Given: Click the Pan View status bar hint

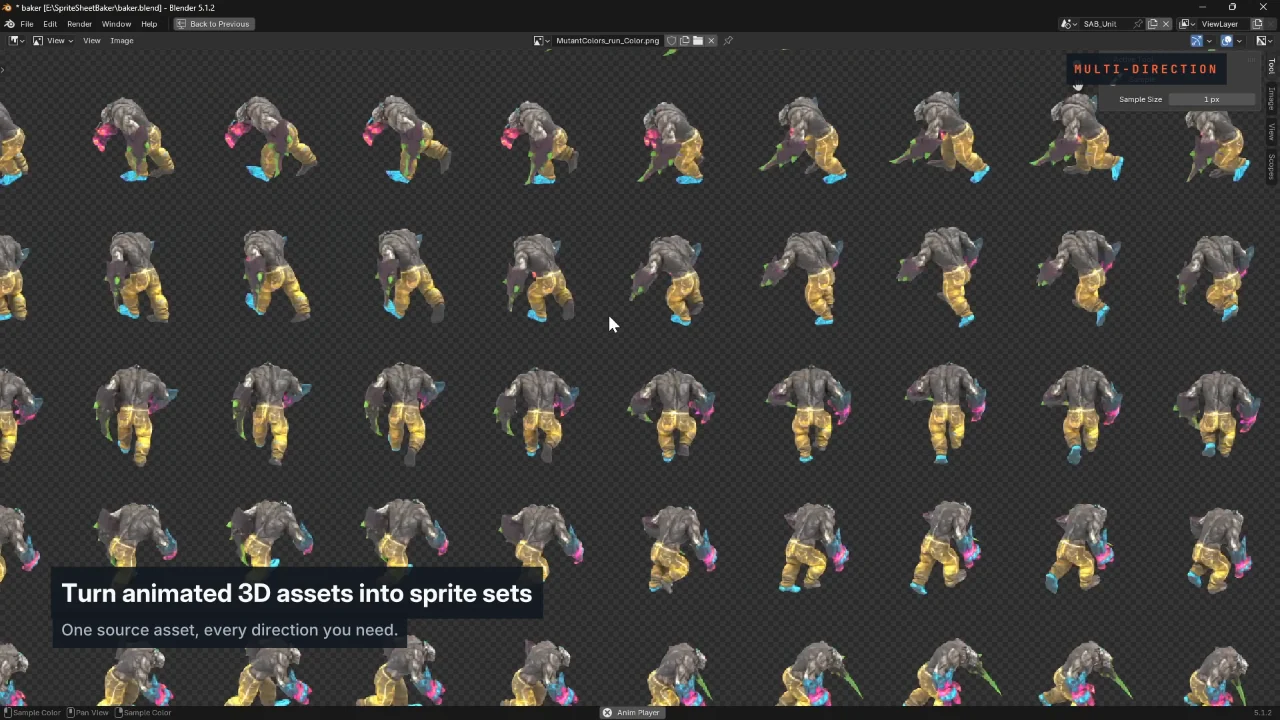Looking at the screenshot, I should (87, 713).
